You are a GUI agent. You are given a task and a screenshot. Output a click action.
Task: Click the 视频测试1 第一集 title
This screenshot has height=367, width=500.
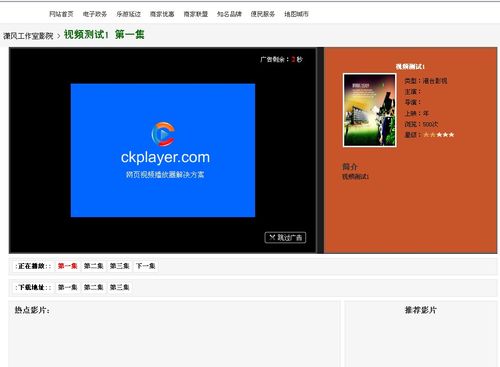tap(104, 34)
